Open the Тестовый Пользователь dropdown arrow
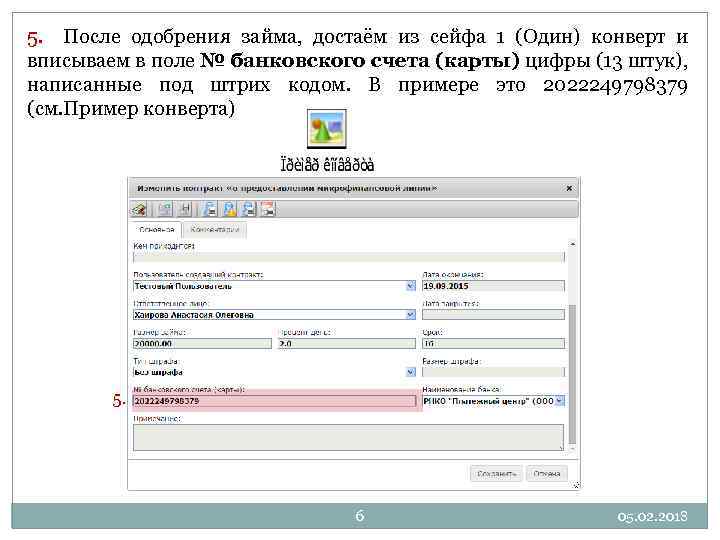Image resolution: width=720 pixels, height=540 pixels. (411, 286)
